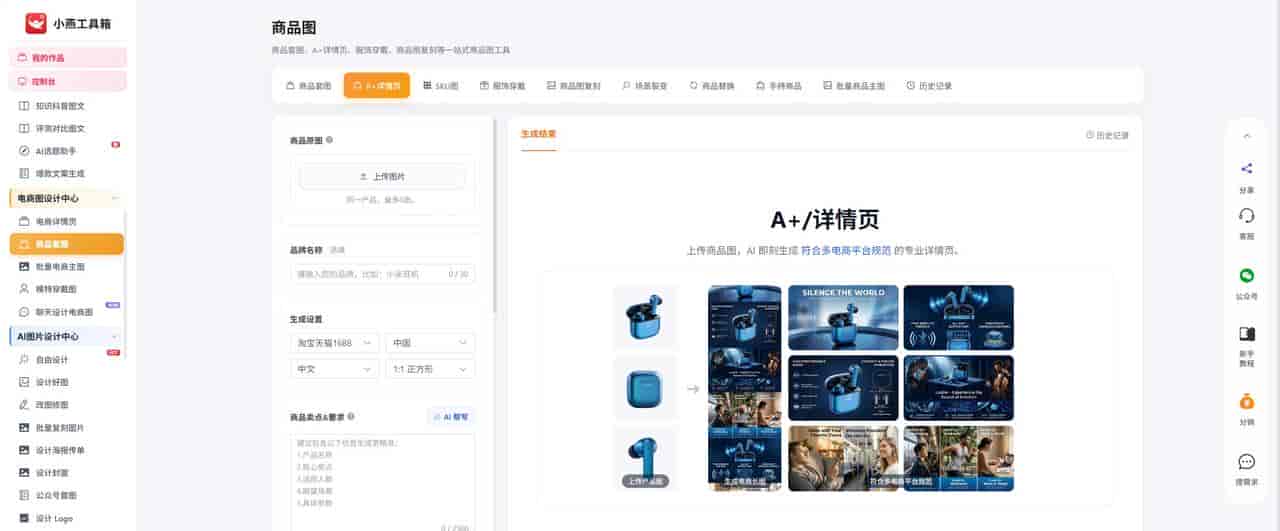Focus the 商品卖点&要求 text area
The height and width of the screenshot is (531, 1280).
(x=382, y=483)
